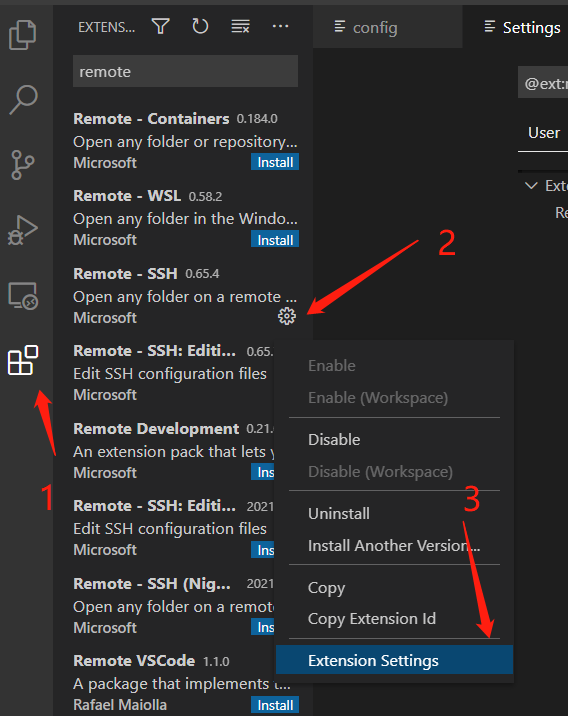Open the Run and Debug view
The height and width of the screenshot is (716, 568).
point(23,230)
